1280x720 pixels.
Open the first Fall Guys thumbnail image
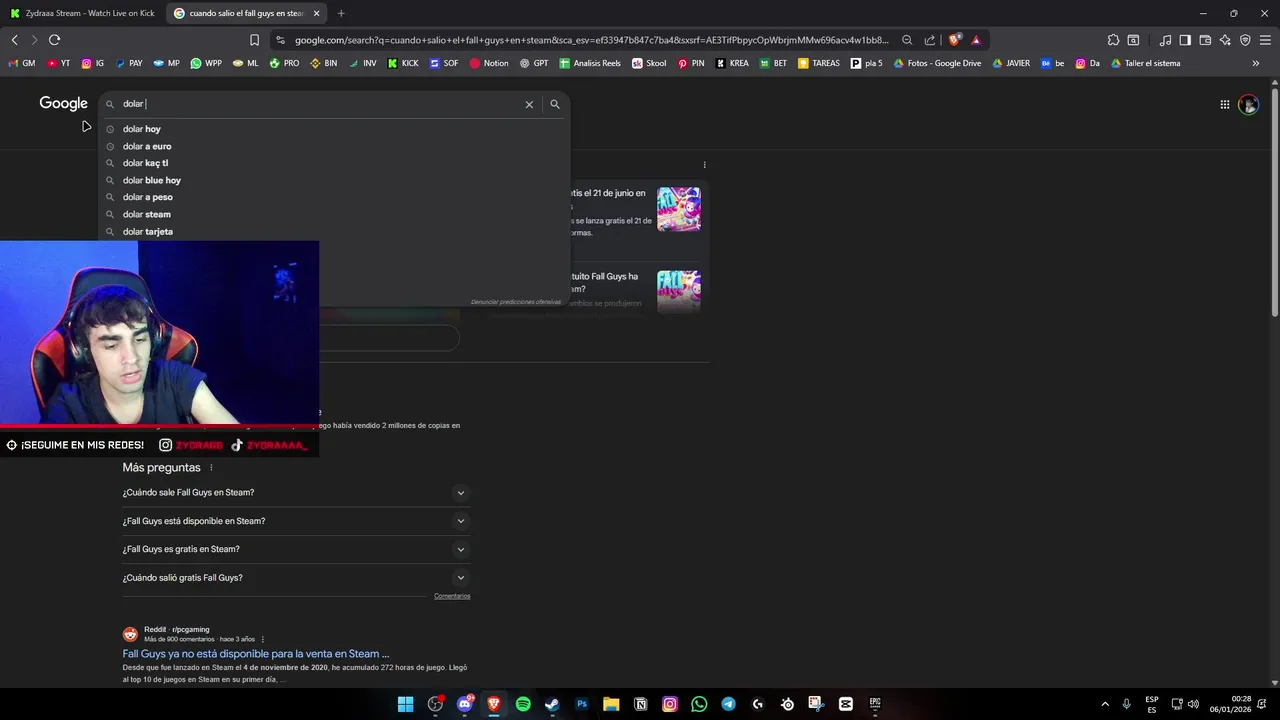[679, 209]
